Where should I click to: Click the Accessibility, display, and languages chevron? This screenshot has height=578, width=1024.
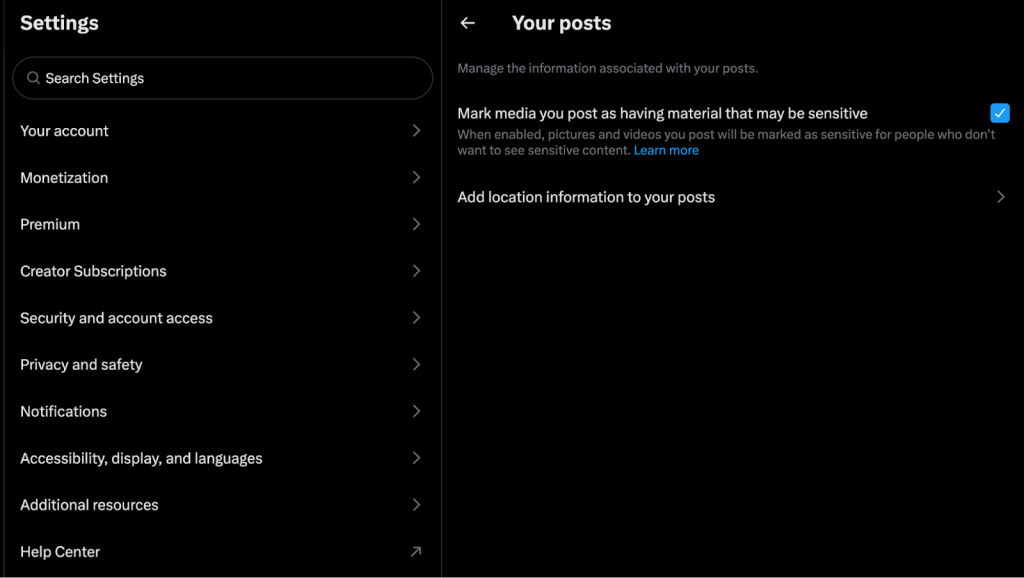coord(416,458)
